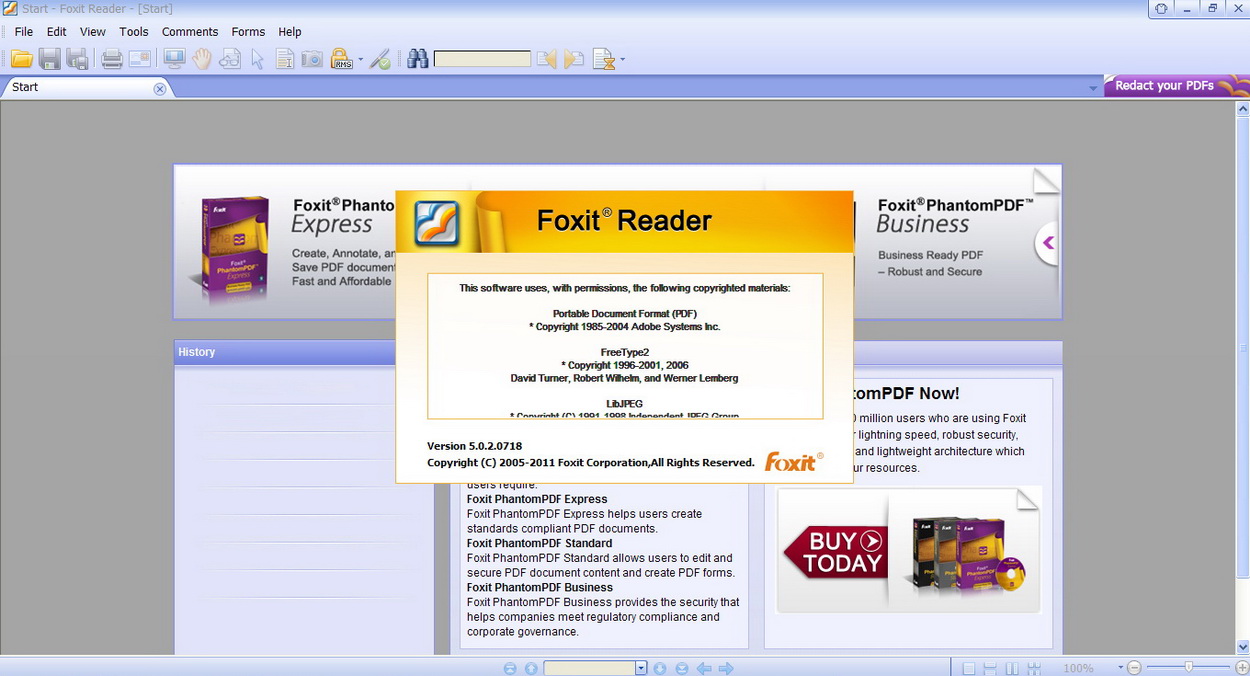The width and height of the screenshot is (1250, 676).
Task: Click the vertical scrollbar down arrow
Action: [x=1243, y=647]
